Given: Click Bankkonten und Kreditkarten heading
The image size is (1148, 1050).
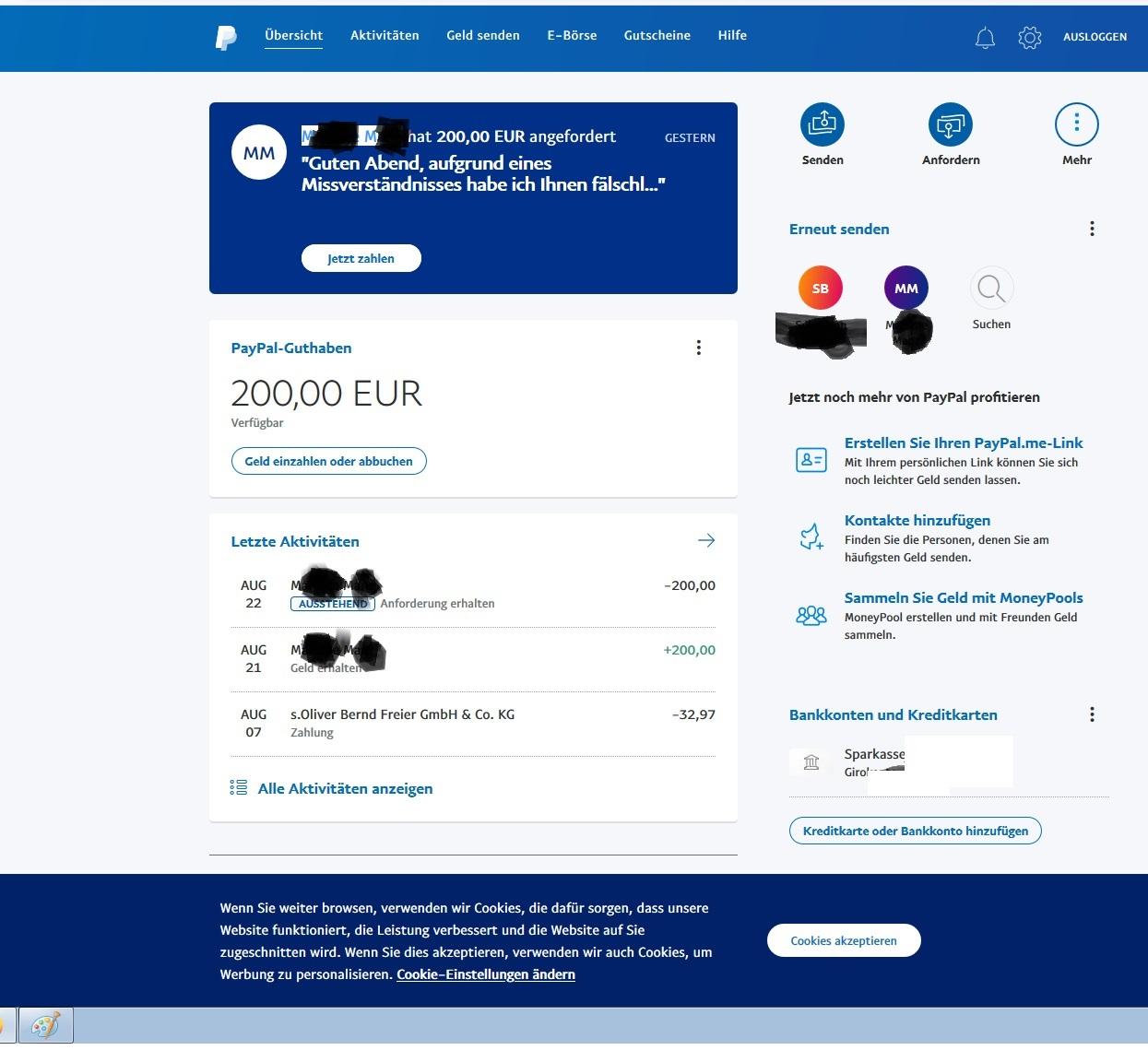Looking at the screenshot, I should (894, 714).
